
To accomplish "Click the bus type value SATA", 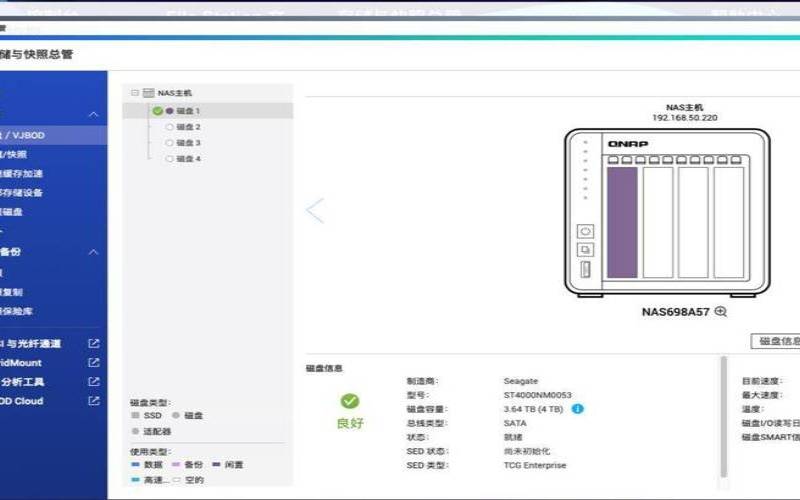I will [x=515, y=423].
